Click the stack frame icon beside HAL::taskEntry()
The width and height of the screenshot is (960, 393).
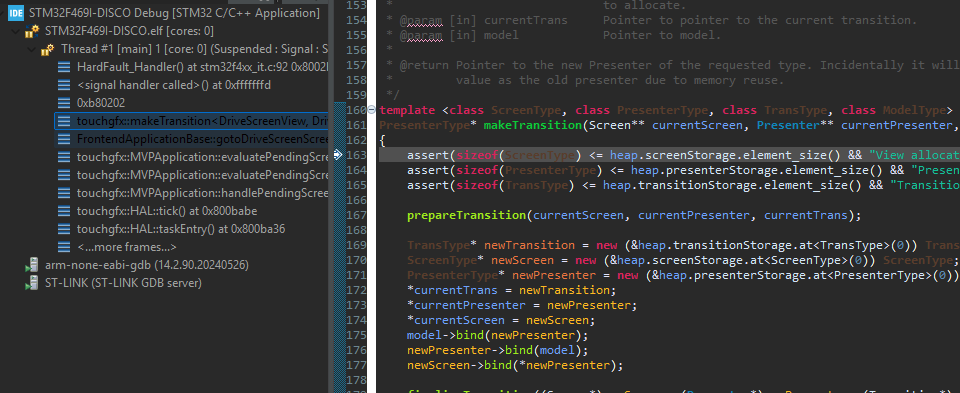point(64,229)
